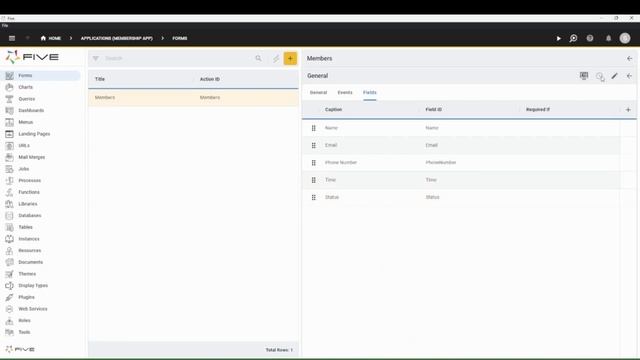Open the user avatar menu
Screen dimensions: 640x360
point(625,38)
